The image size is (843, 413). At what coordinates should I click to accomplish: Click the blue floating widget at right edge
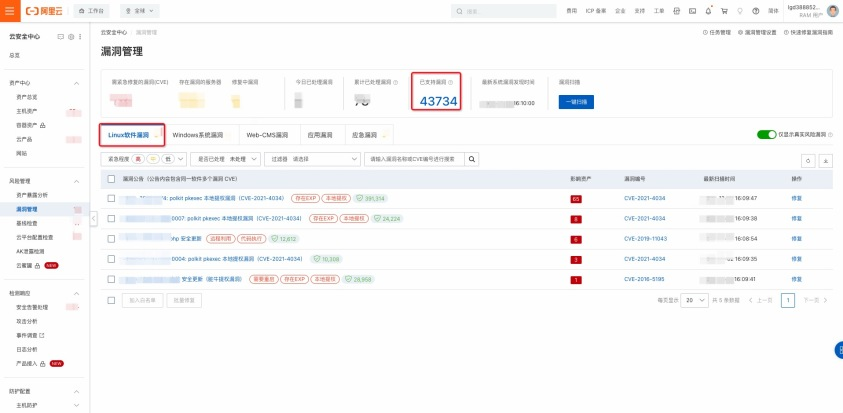point(839,350)
